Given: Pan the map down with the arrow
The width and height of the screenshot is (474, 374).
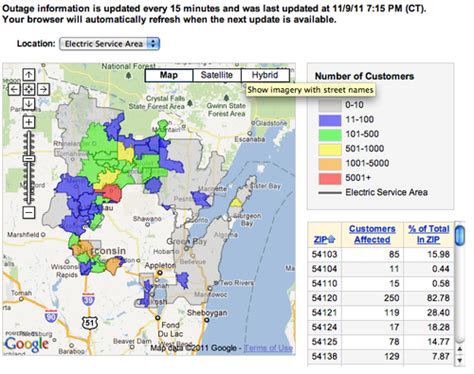Looking at the screenshot, I should 29,104.
